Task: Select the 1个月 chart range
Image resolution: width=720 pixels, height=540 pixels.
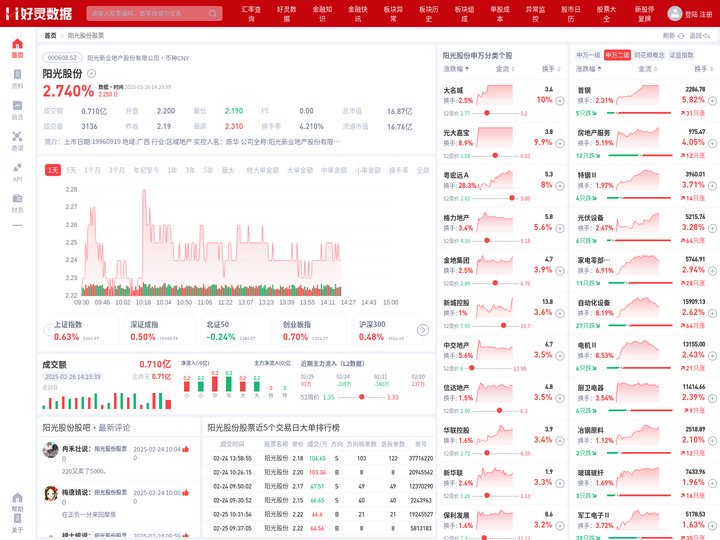Action: [92, 170]
